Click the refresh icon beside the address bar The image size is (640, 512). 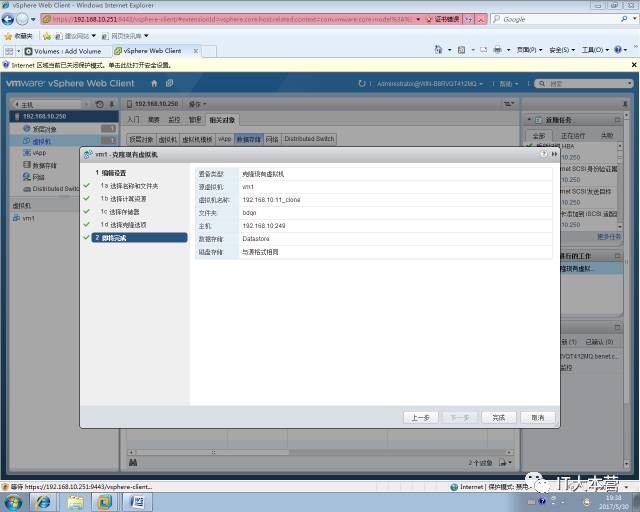(469, 19)
